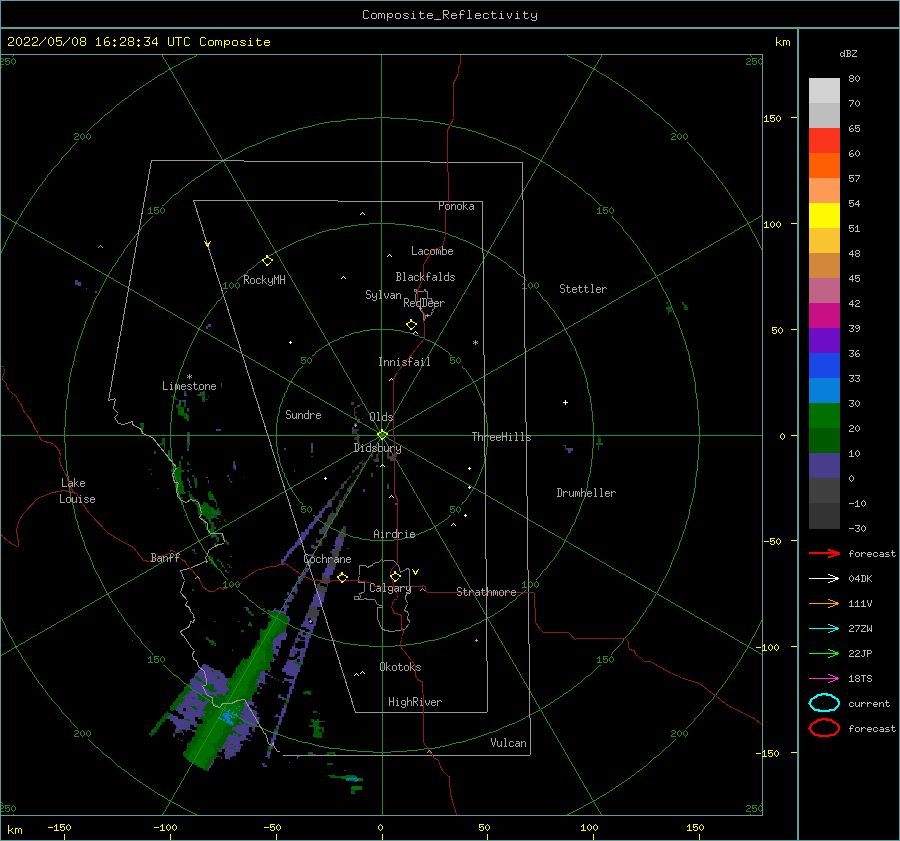Screen dimensions: 900x841
Task: Select the yellow diamond marker above Calgary label
Action: pyautogui.click(x=395, y=576)
